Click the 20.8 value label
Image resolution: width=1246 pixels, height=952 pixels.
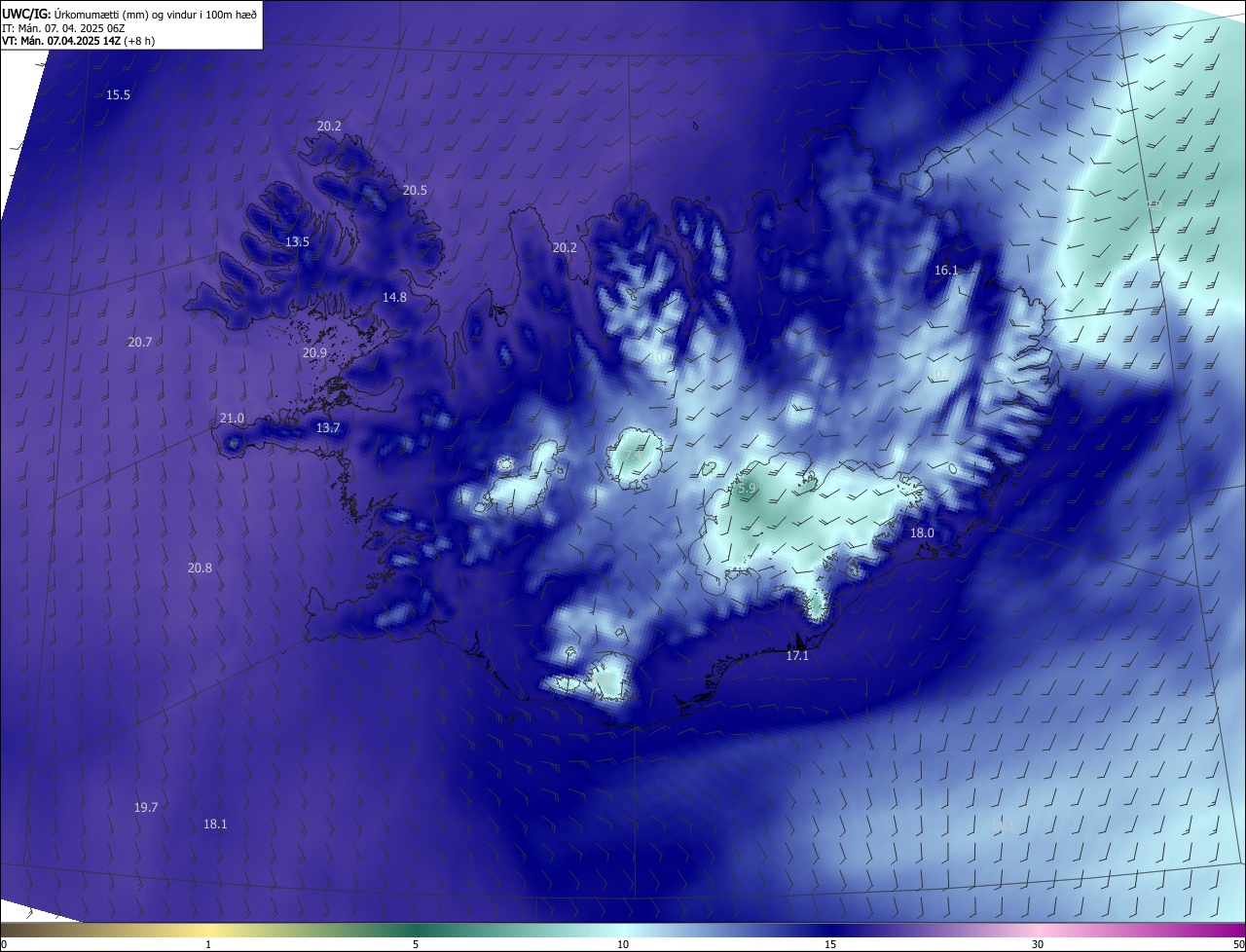pos(200,568)
